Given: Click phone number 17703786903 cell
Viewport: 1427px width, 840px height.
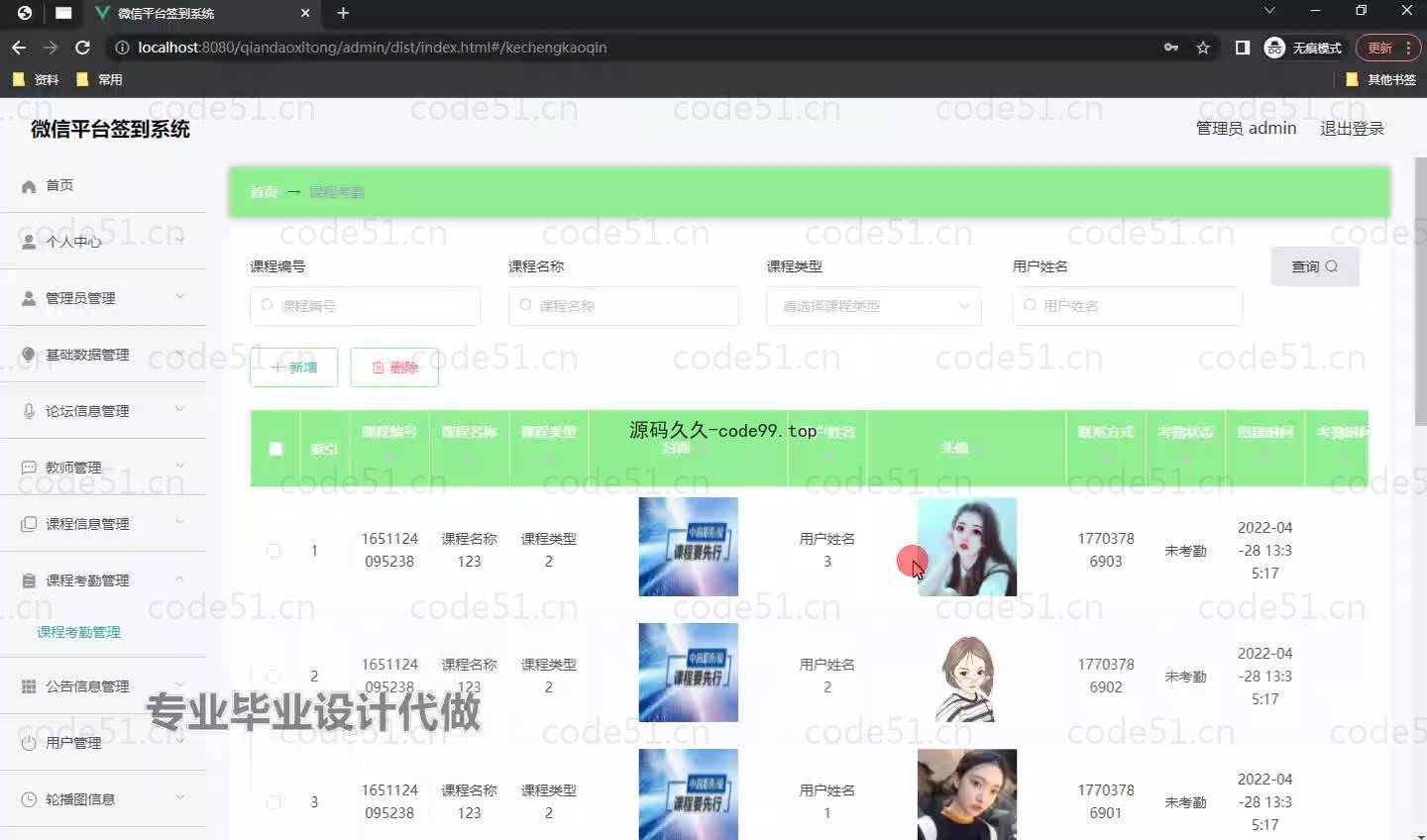Looking at the screenshot, I should (1106, 550).
